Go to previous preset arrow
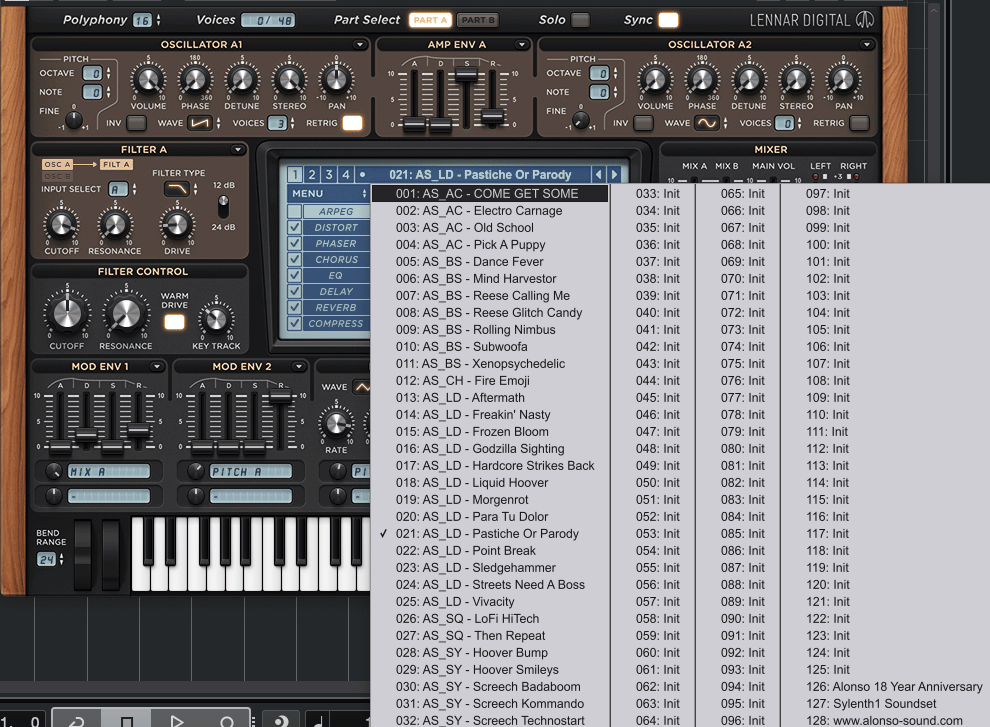 pyautogui.click(x=599, y=174)
